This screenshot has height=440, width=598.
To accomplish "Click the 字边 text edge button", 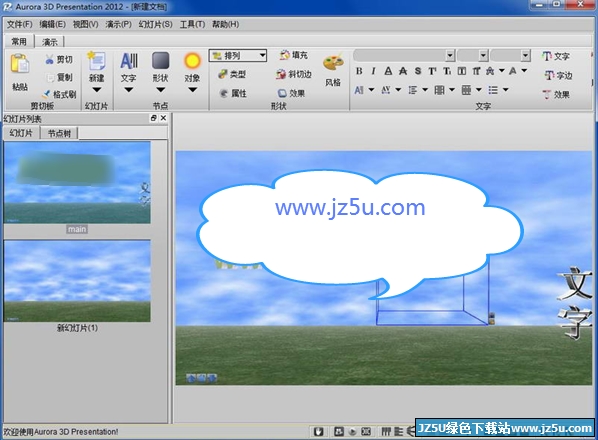I will point(558,75).
